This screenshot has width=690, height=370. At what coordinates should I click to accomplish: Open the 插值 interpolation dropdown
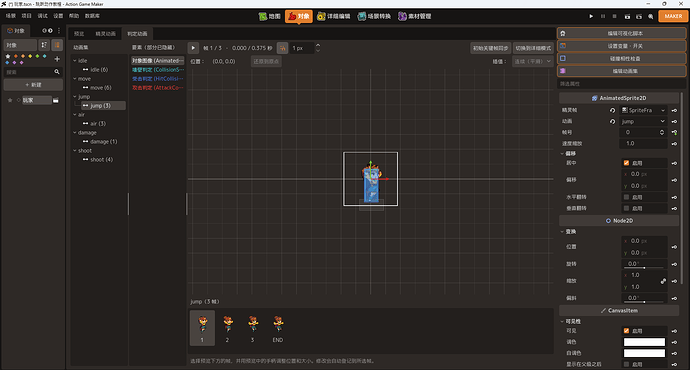click(x=532, y=62)
